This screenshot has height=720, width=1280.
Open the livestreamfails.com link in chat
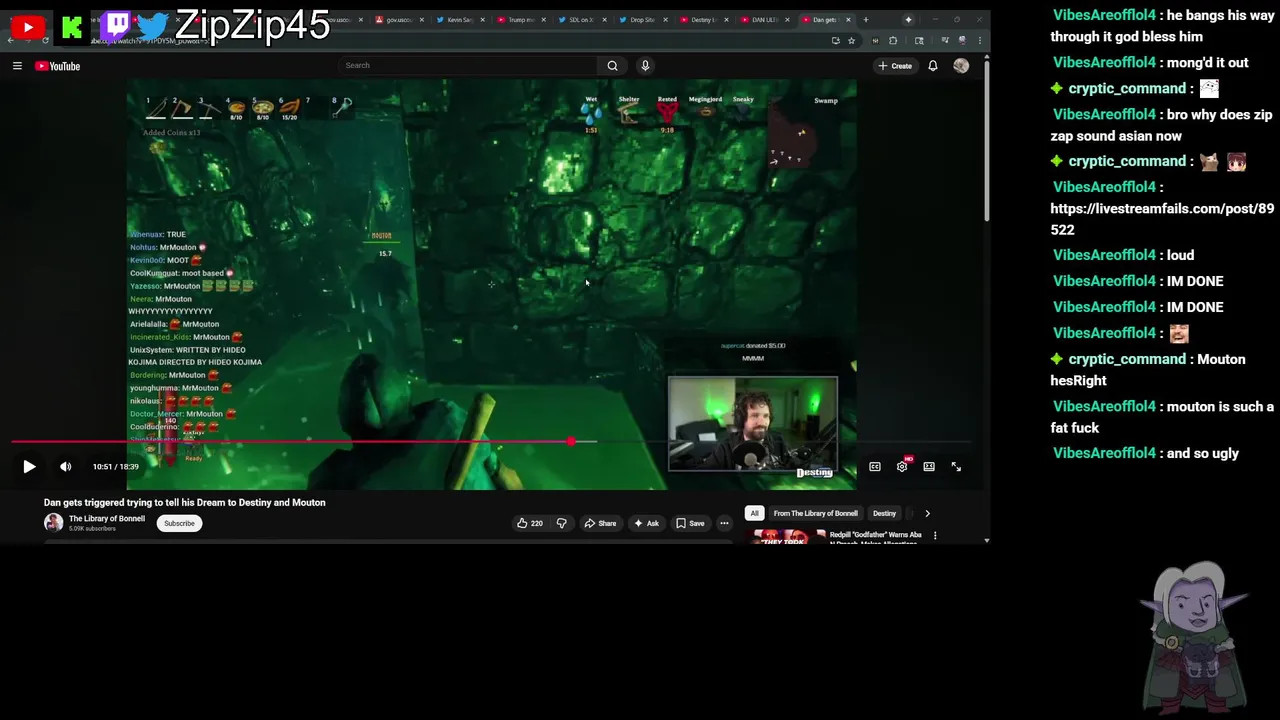[x=1162, y=219]
